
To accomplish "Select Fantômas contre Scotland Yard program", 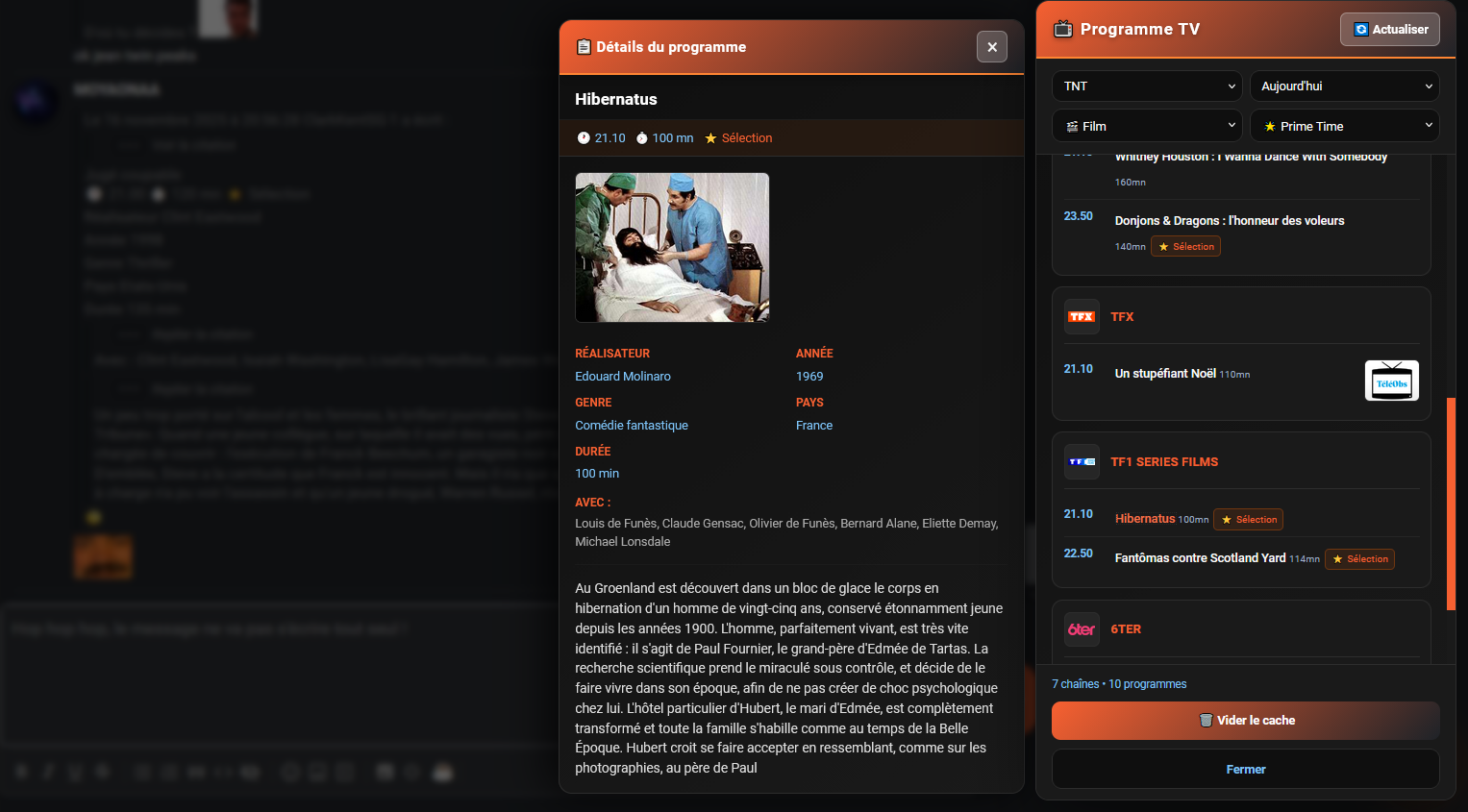I will 1200,558.
